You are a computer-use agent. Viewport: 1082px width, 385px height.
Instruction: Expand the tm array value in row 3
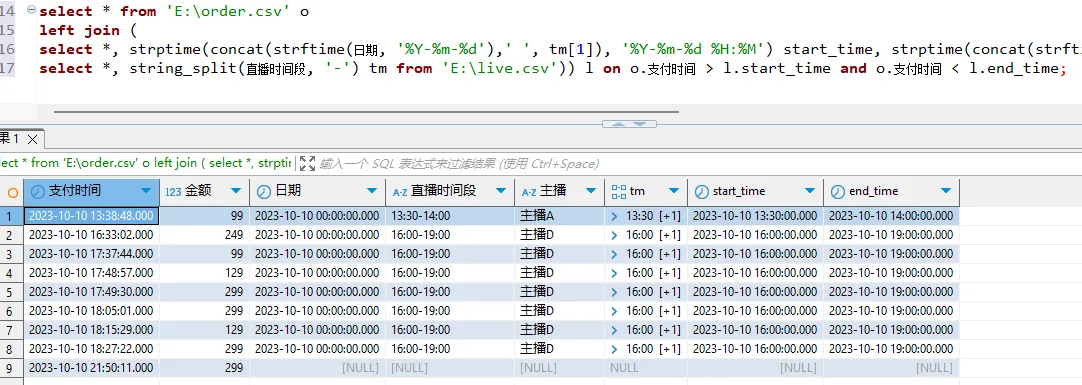pyautogui.click(x=615, y=254)
